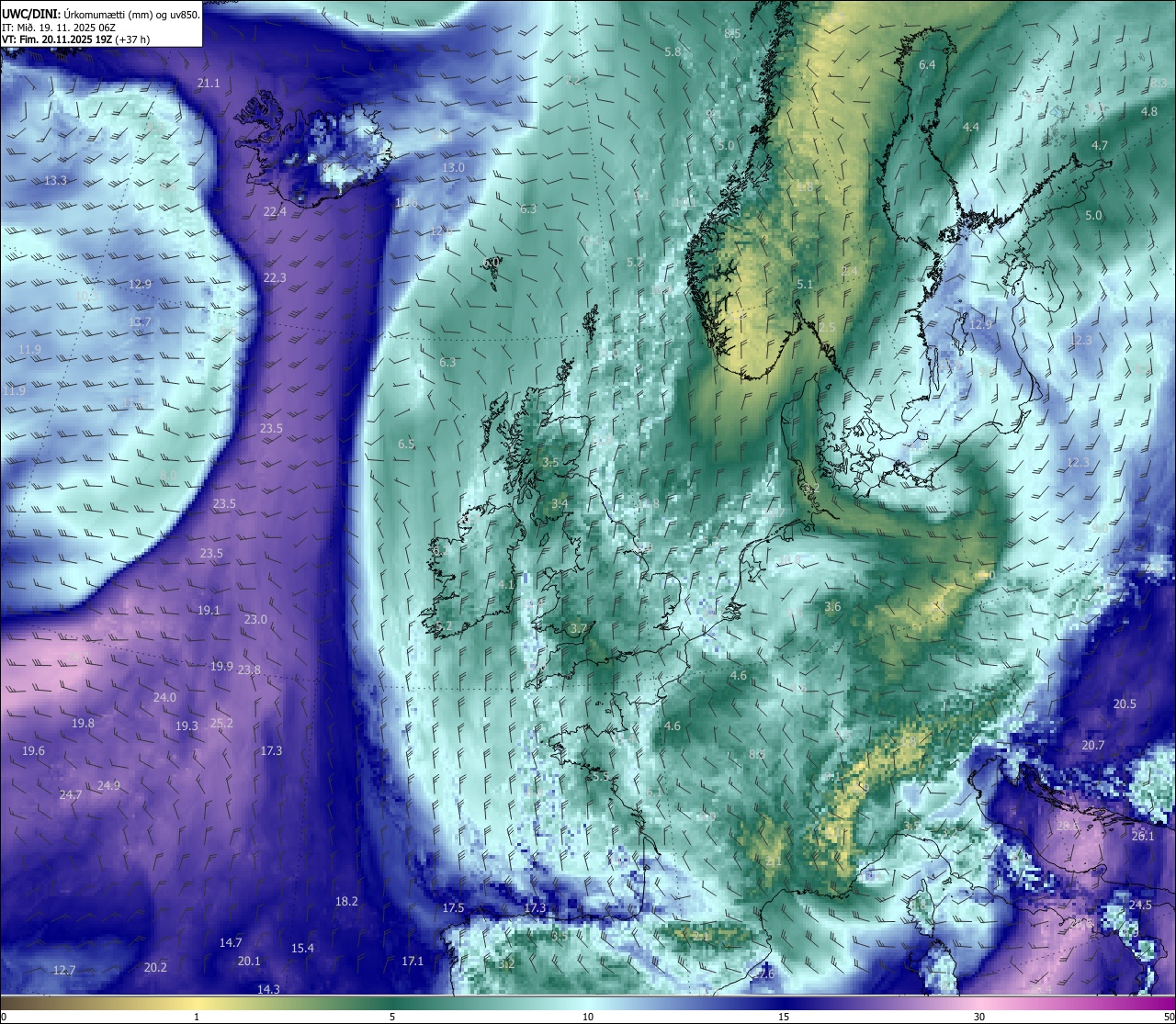Click the 3.5 value over Scotland

tap(550, 463)
